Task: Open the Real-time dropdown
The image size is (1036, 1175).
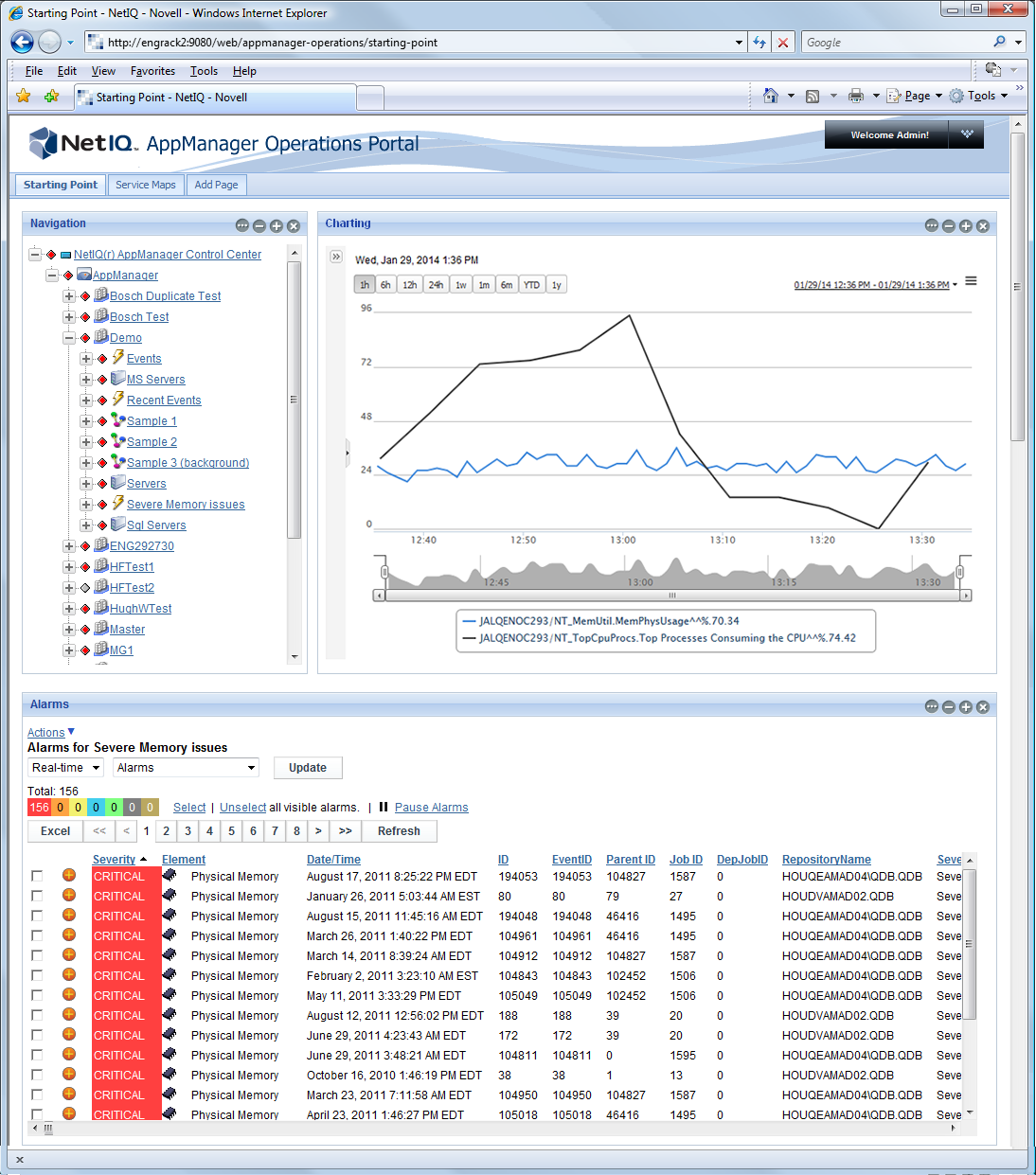Action: pyautogui.click(x=65, y=768)
